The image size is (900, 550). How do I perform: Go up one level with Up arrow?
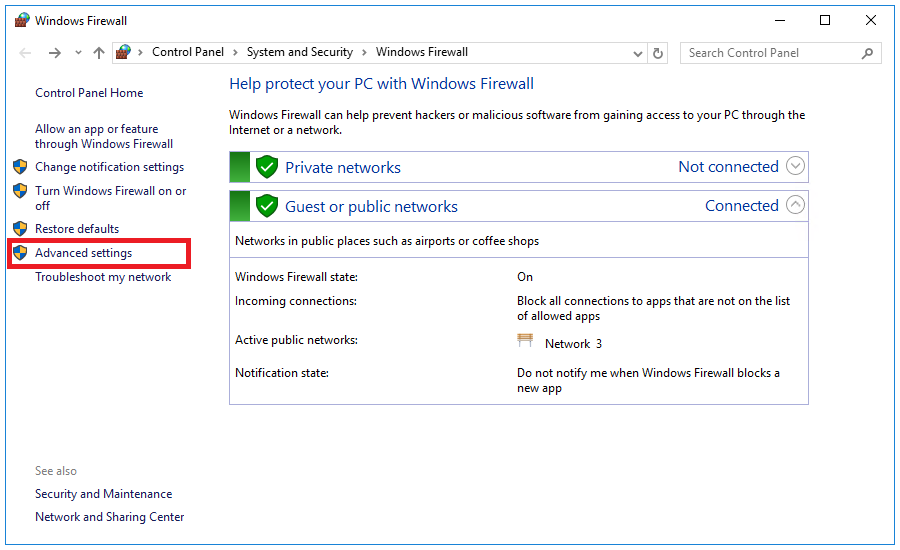[x=99, y=53]
